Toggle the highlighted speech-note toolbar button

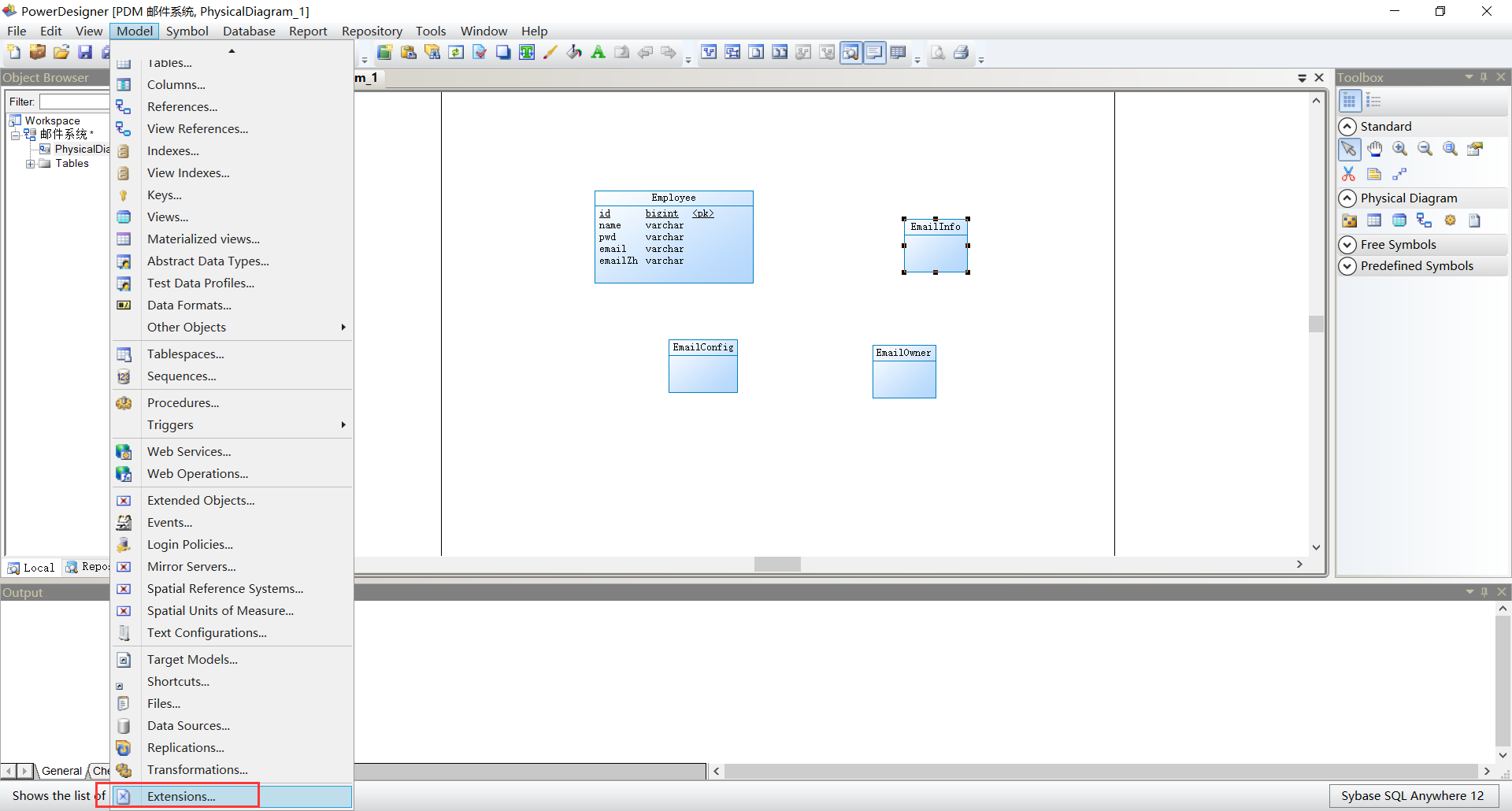(875, 53)
